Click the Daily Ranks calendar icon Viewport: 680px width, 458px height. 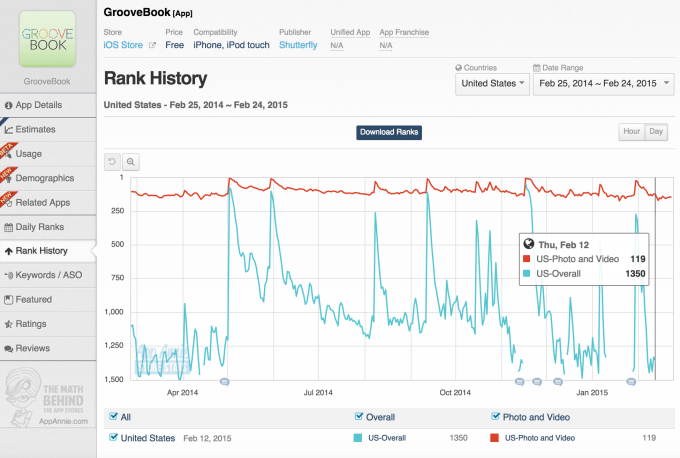pos(8,227)
